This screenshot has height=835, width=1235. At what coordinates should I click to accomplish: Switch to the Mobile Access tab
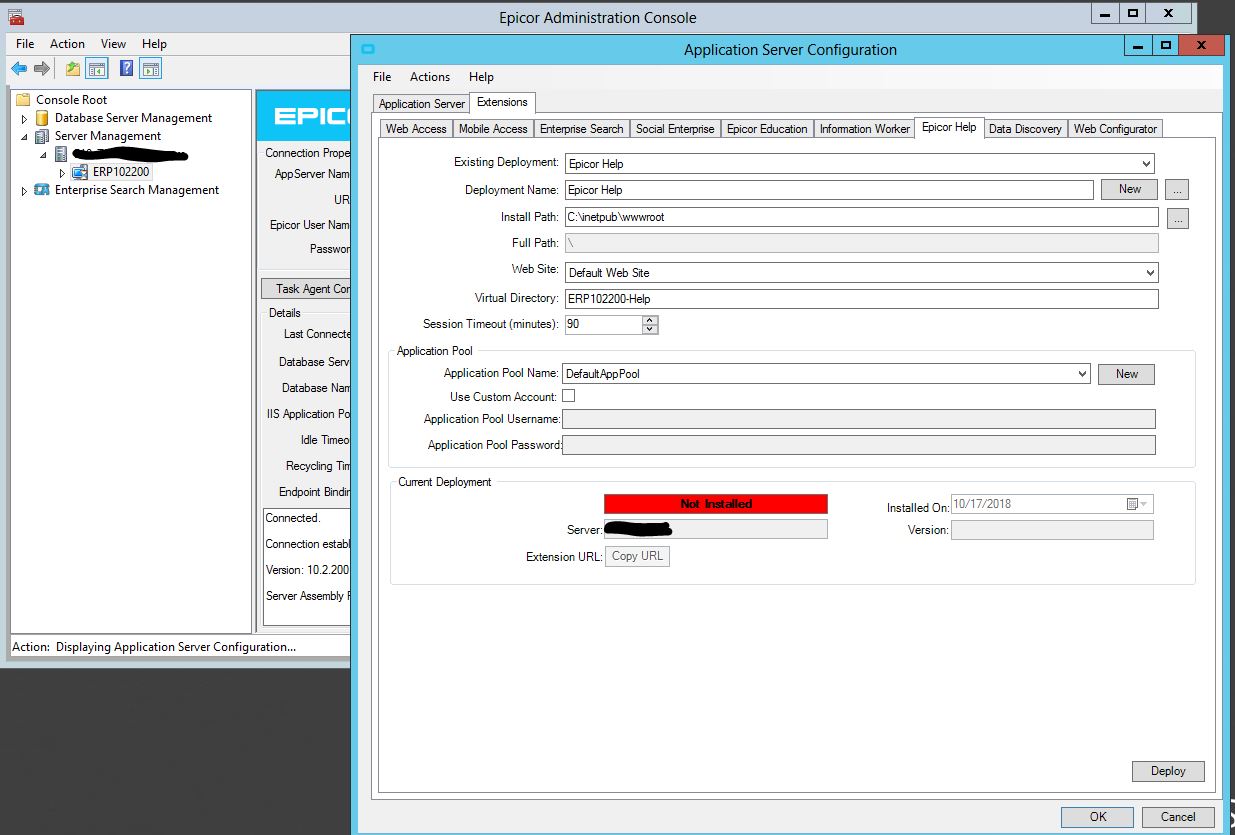tap(493, 129)
